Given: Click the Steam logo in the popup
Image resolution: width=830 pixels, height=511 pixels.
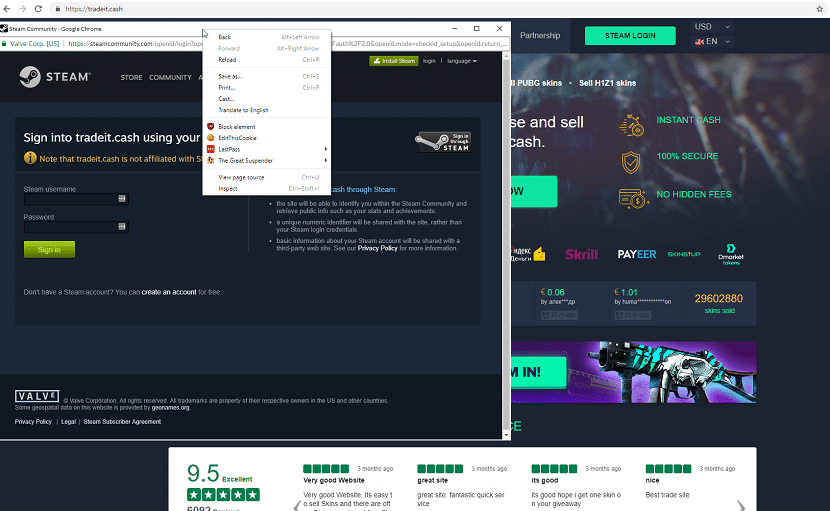Looking at the screenshot, I should (55, 77).
